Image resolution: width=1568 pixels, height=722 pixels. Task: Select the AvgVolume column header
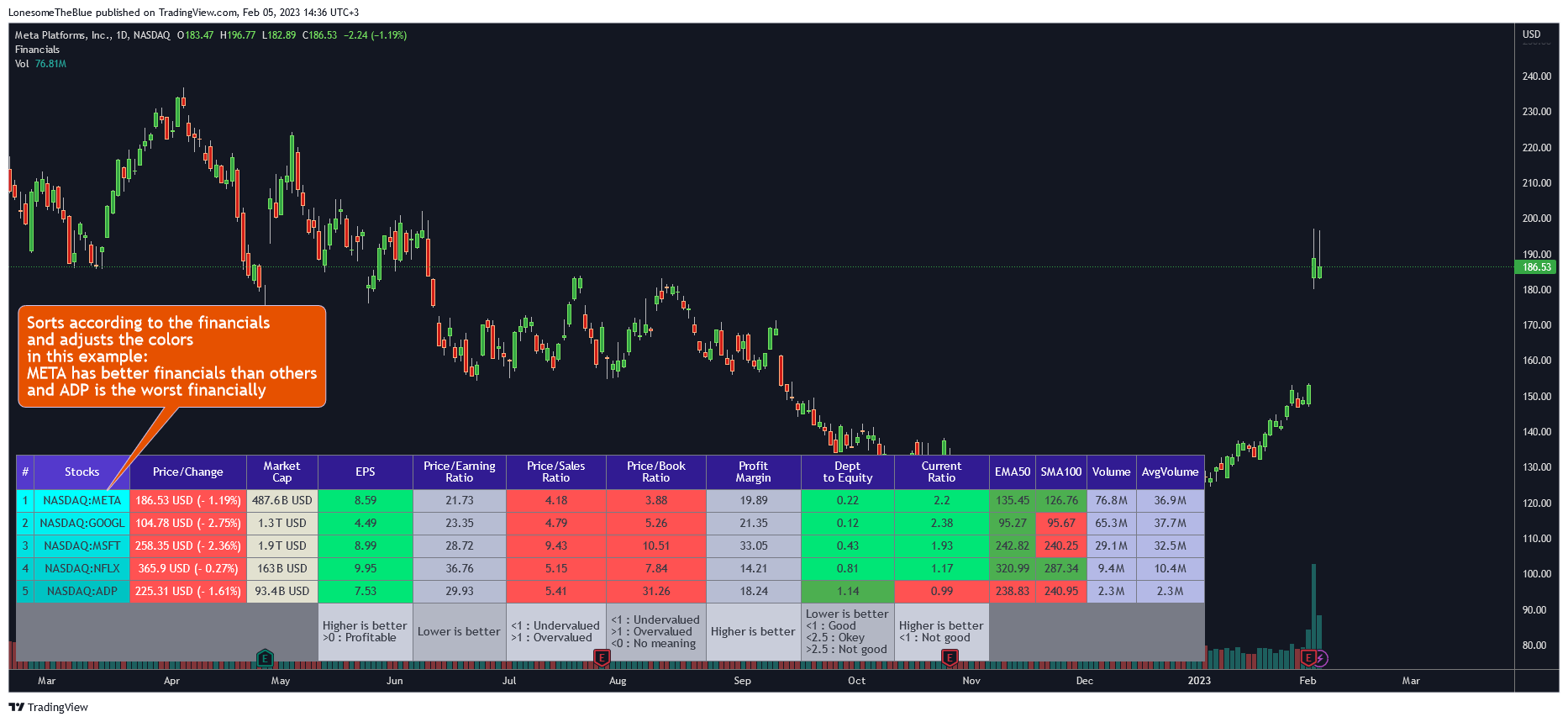[1171, 472]
